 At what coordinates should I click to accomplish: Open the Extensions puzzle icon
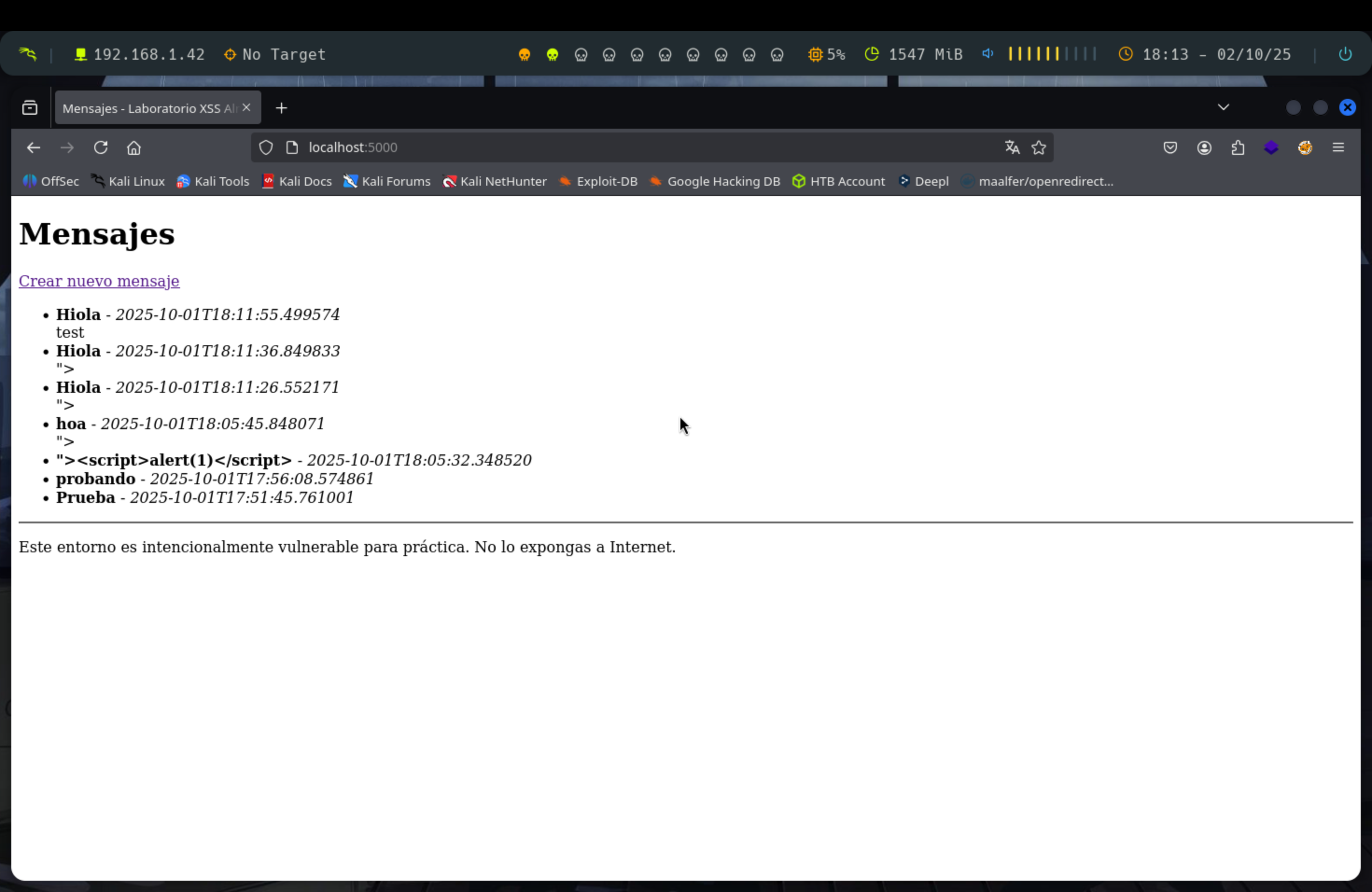point(1238,147)
